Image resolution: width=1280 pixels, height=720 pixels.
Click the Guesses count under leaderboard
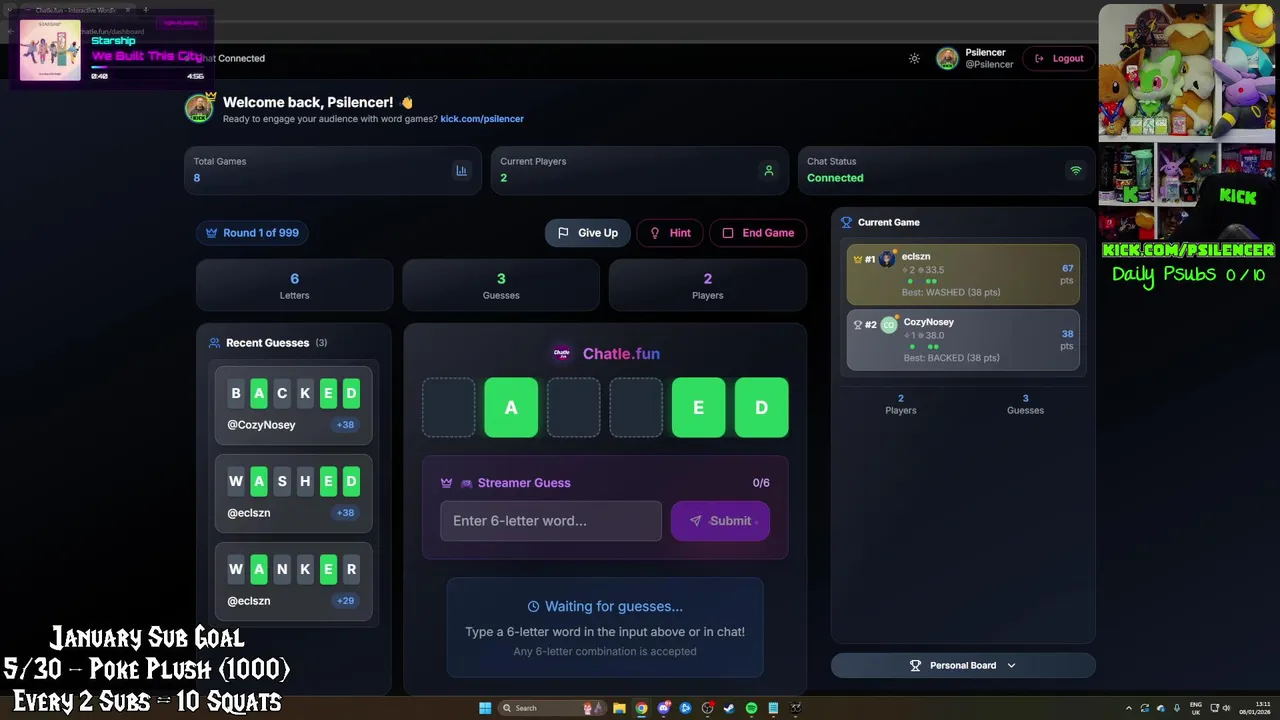tap(1025, 404)
